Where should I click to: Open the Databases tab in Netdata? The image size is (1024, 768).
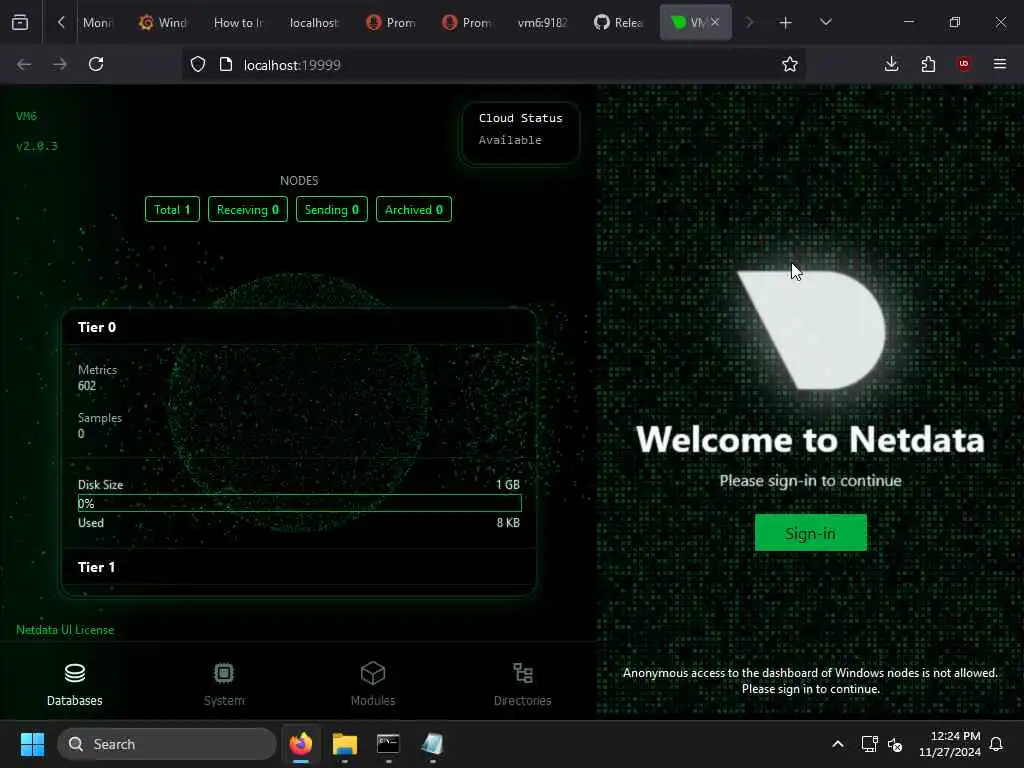(74, 684)
